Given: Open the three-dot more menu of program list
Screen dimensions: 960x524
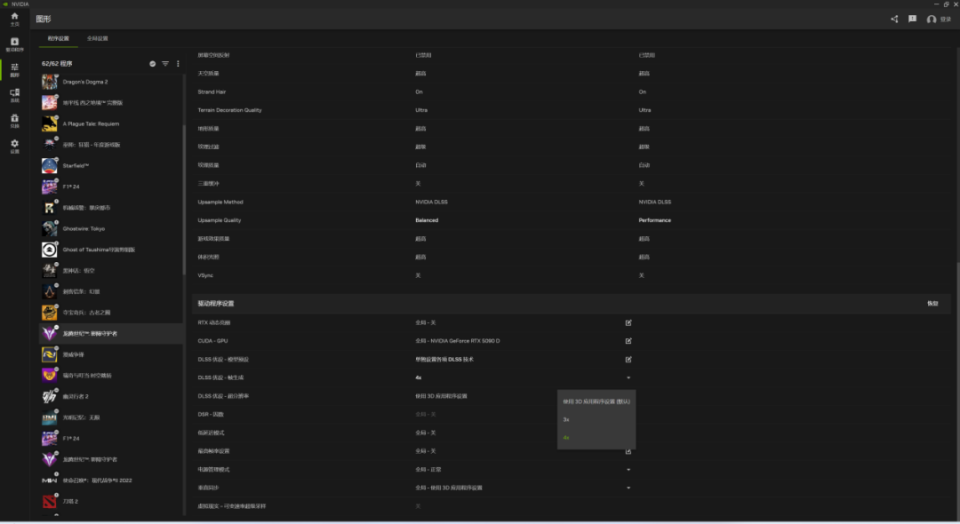Looking at the screenshot, I should point(178,64).
